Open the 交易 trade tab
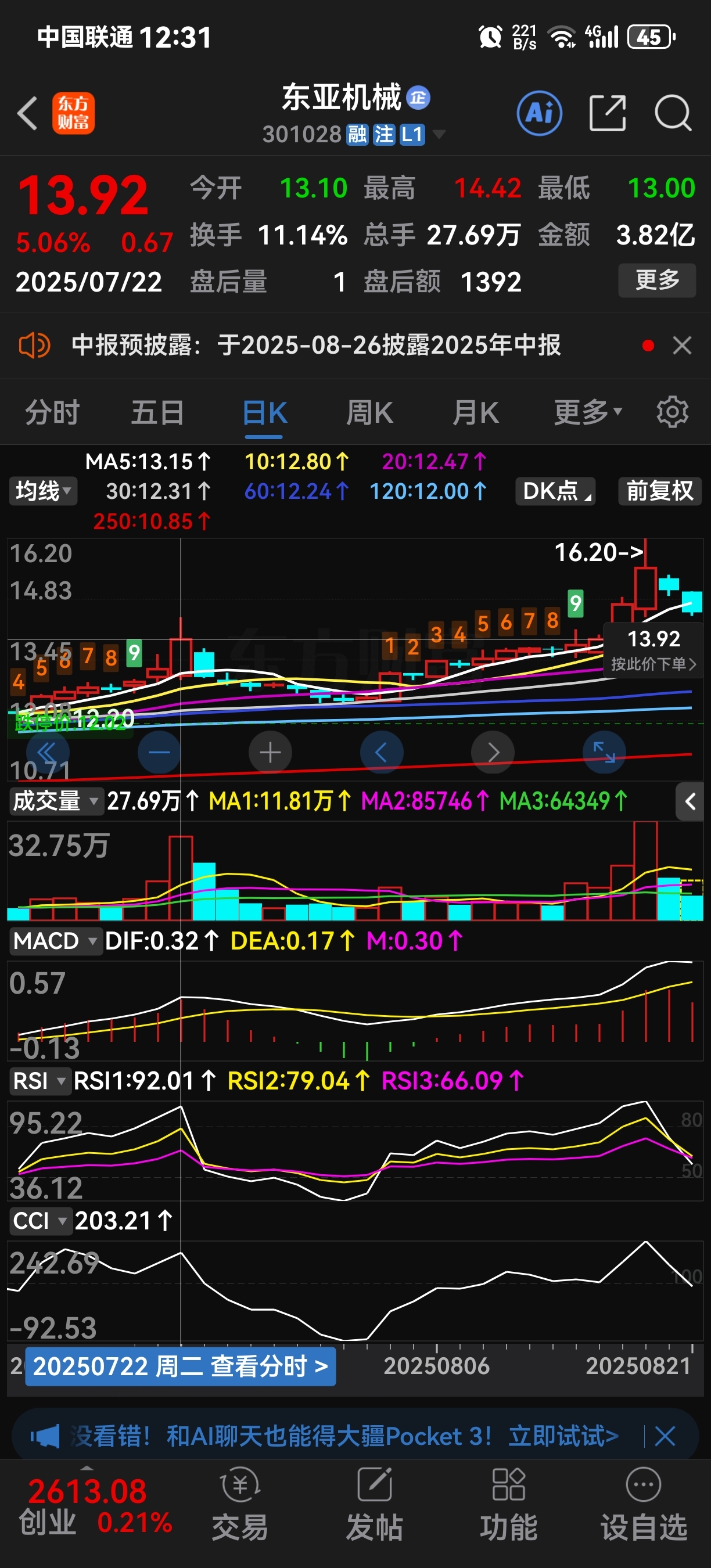711x1568 pixels. click(240, 1504)
